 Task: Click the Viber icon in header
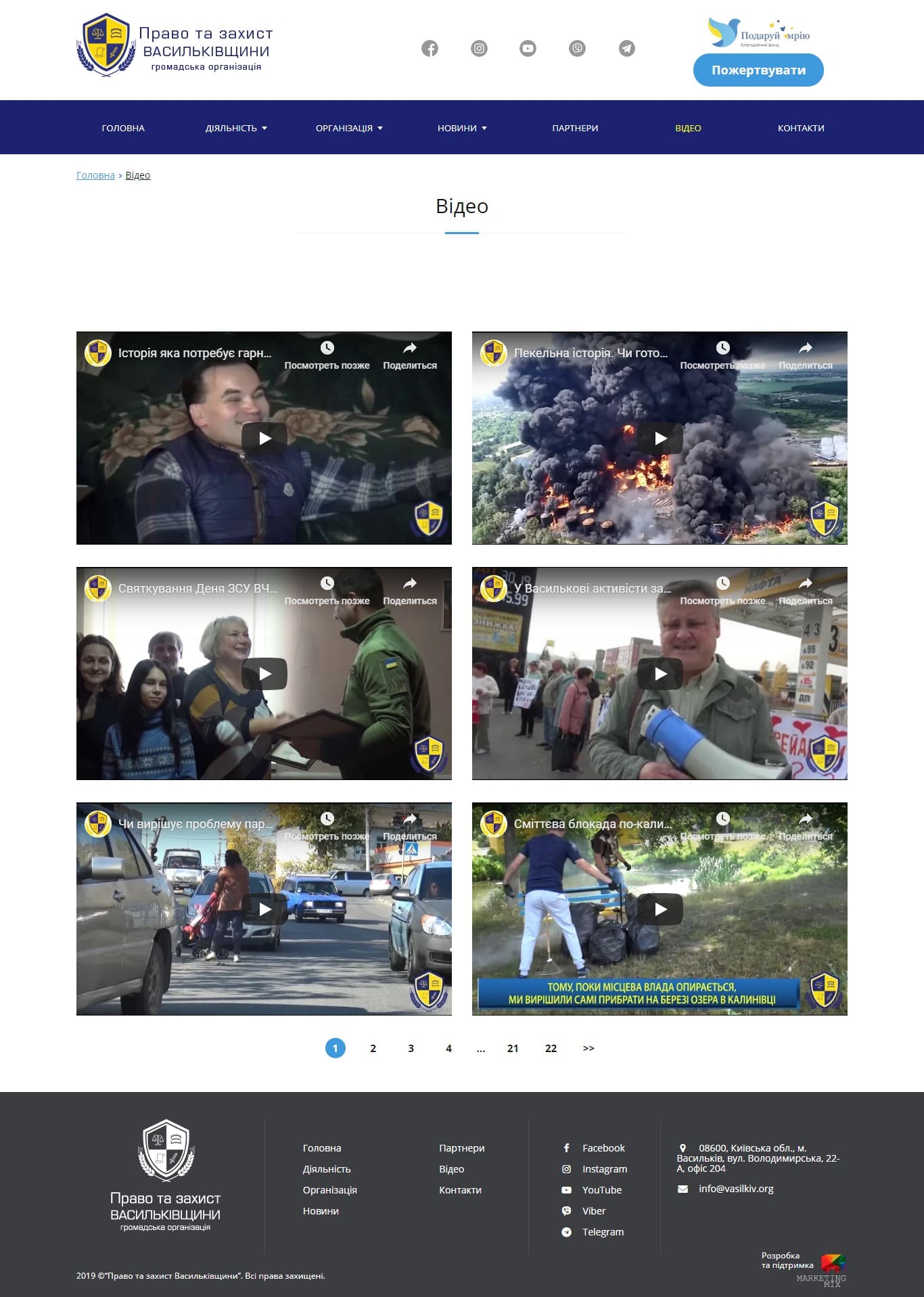[x=577, y=49]
